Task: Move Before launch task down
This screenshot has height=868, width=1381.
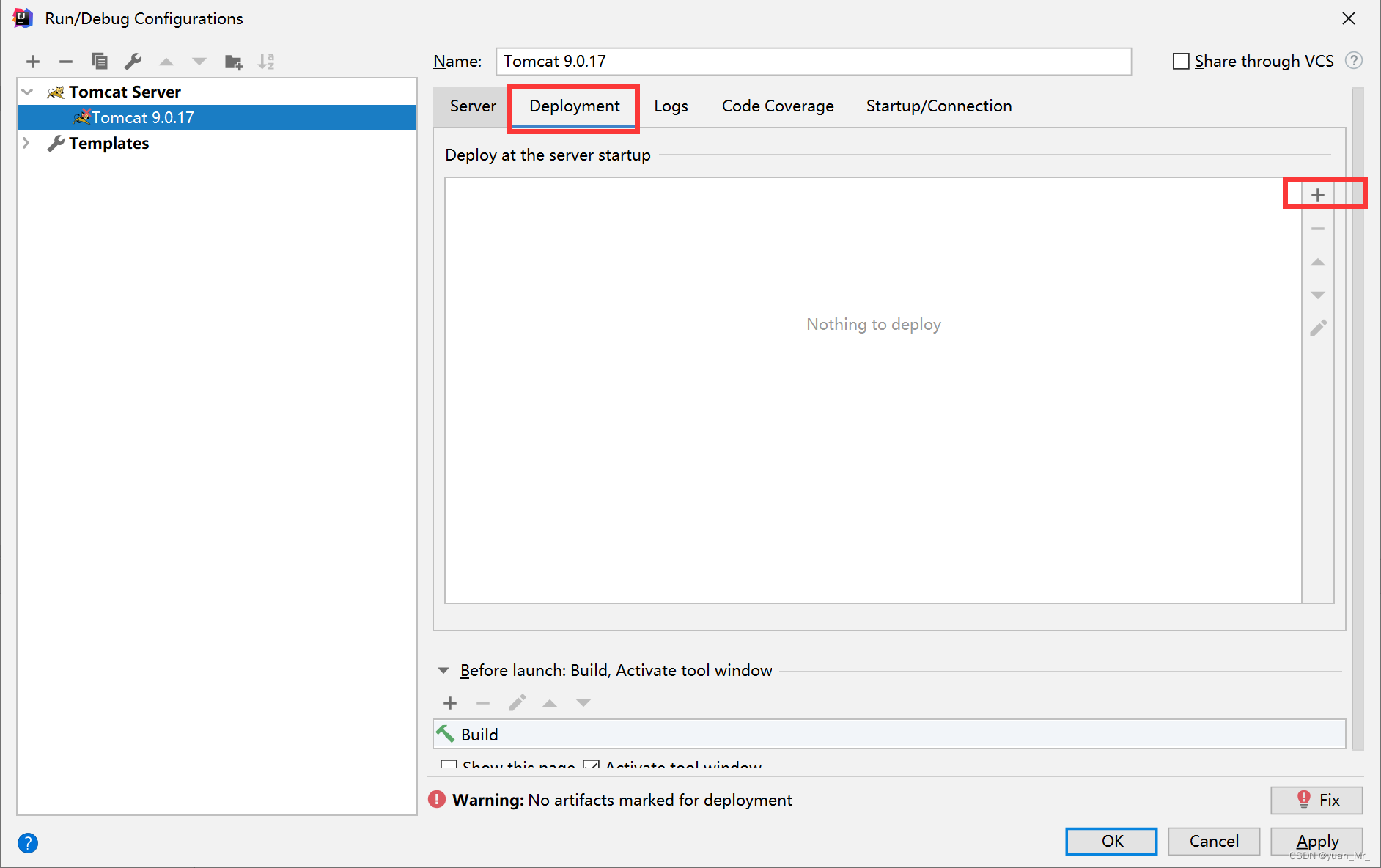Action: click(583, 703)
